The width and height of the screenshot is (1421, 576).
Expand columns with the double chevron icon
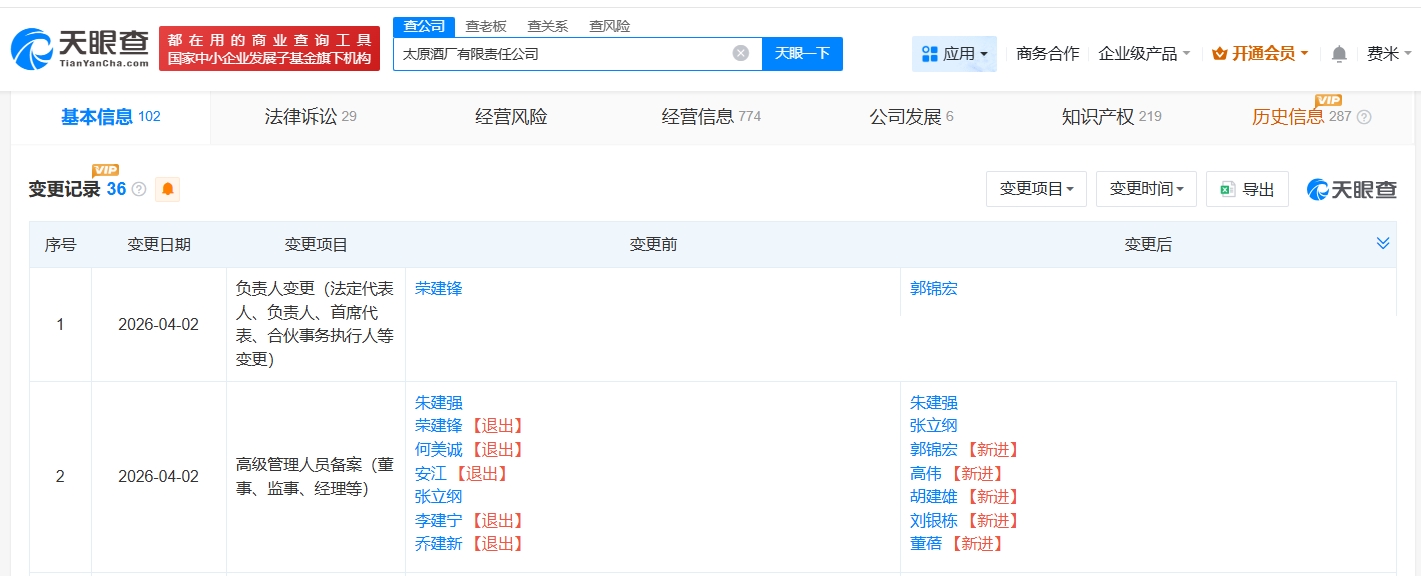pos(1383,243)
